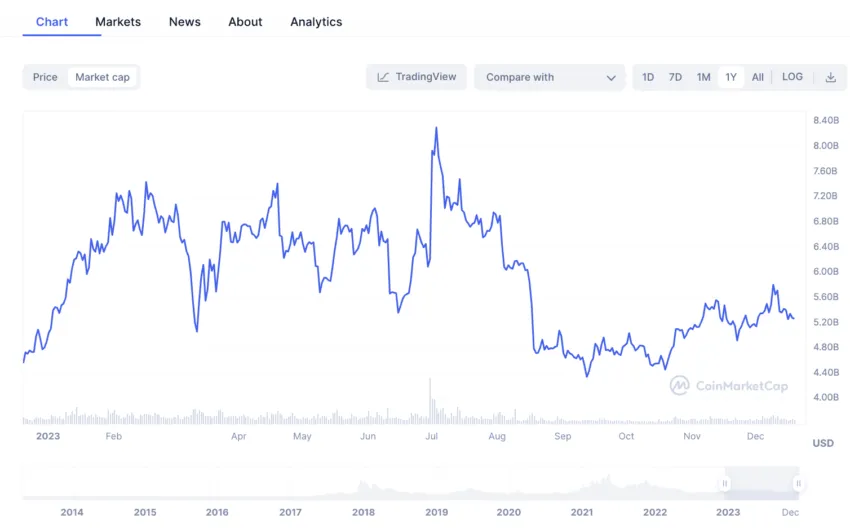Switch to the About tab
The image size is (850, 528).
(245, 21)
